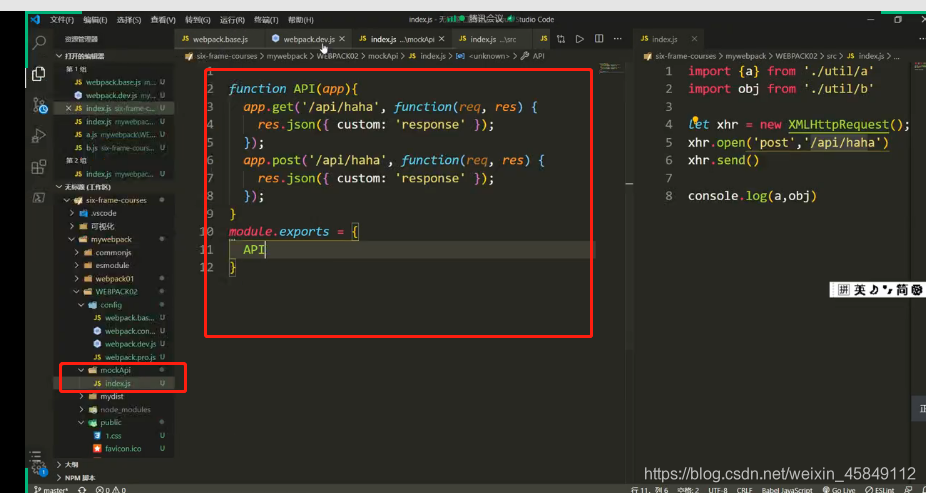Click the errors and warnings count in status bar

[111, 489]
